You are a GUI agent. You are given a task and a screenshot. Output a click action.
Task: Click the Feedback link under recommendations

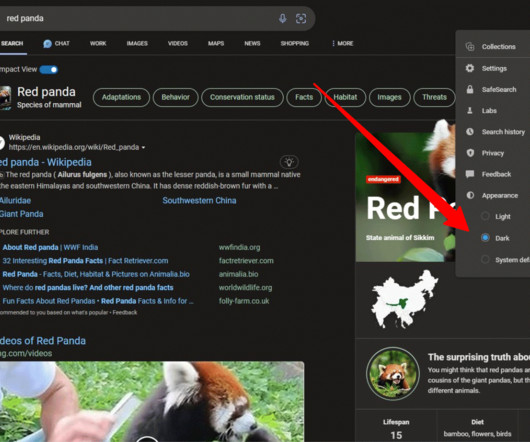[x=125, y=313]
